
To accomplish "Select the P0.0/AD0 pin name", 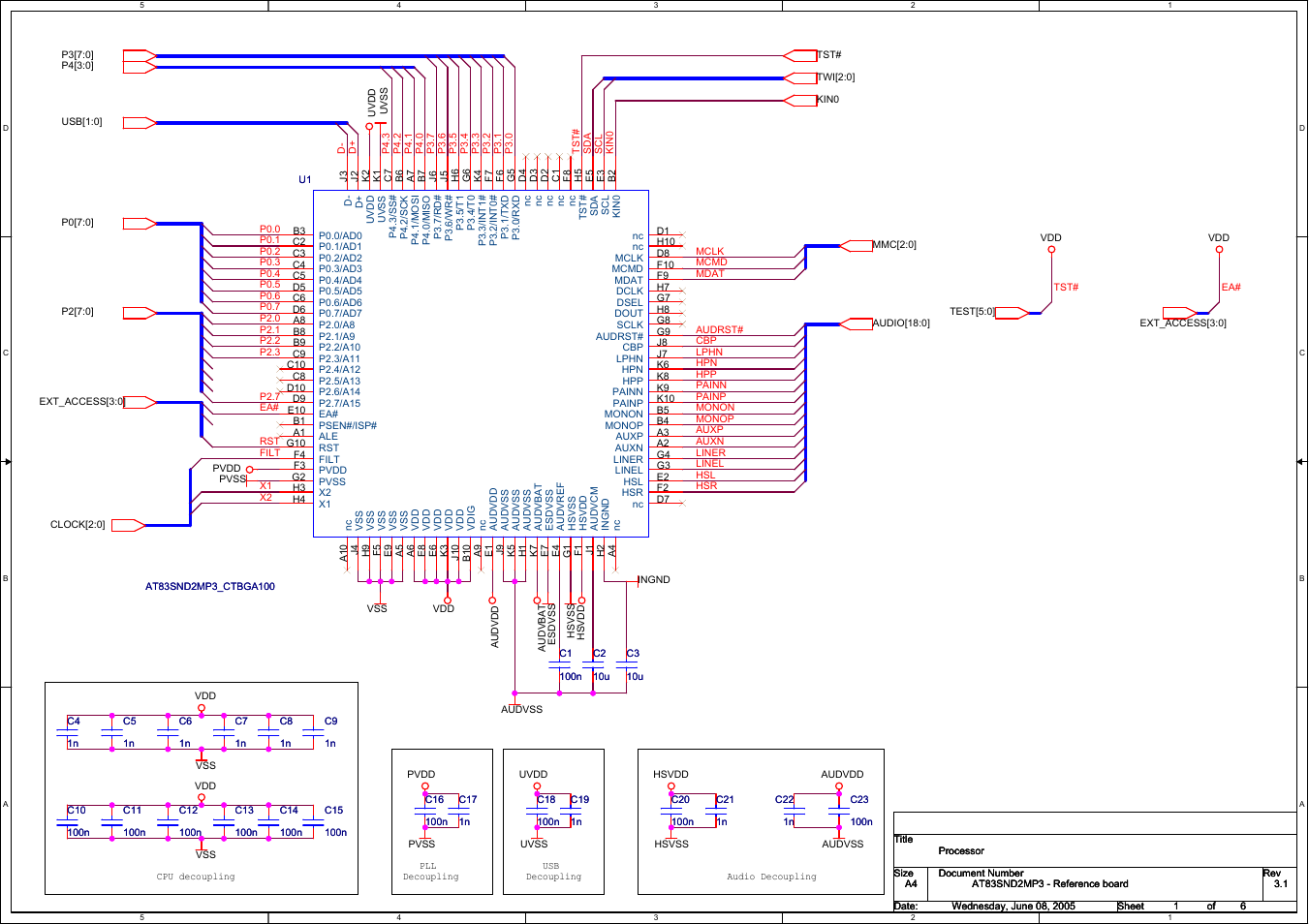I will 340,235.
